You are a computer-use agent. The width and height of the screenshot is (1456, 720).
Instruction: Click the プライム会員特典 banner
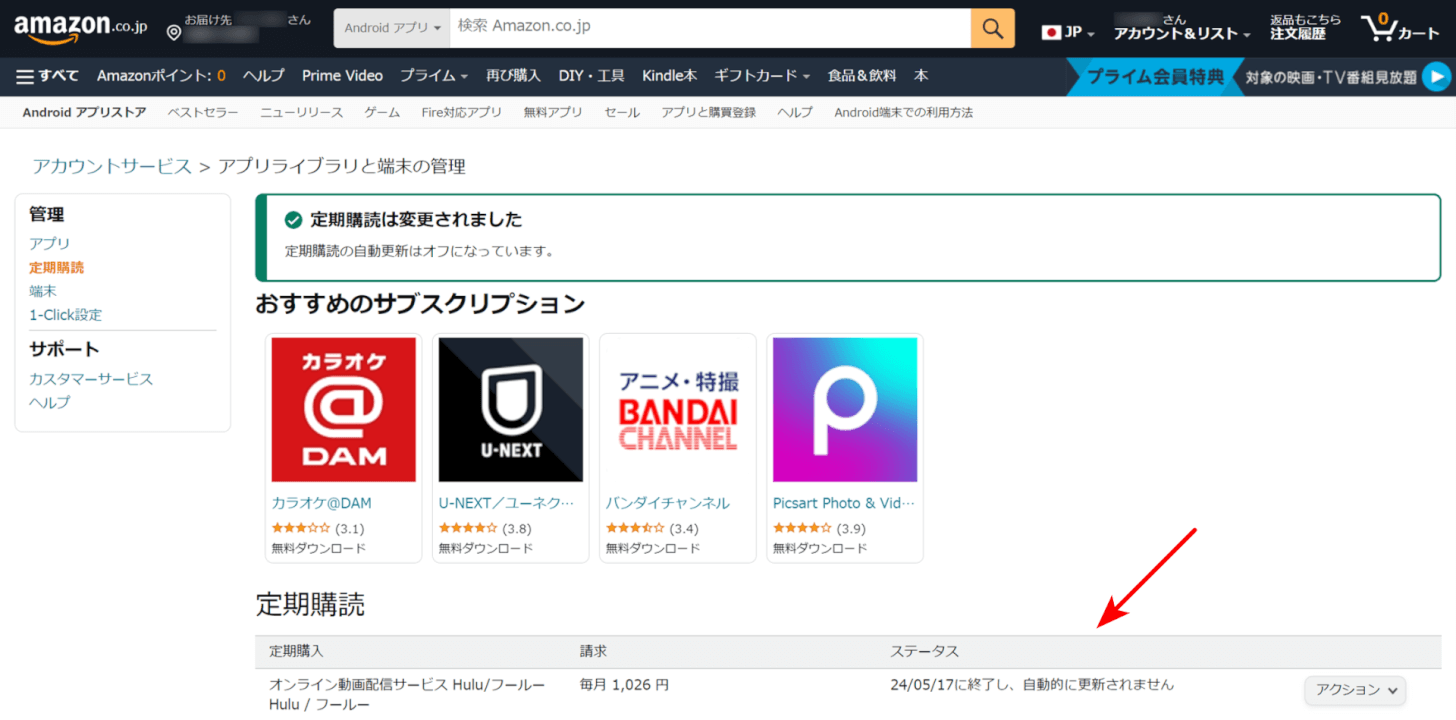[1155, 77]
